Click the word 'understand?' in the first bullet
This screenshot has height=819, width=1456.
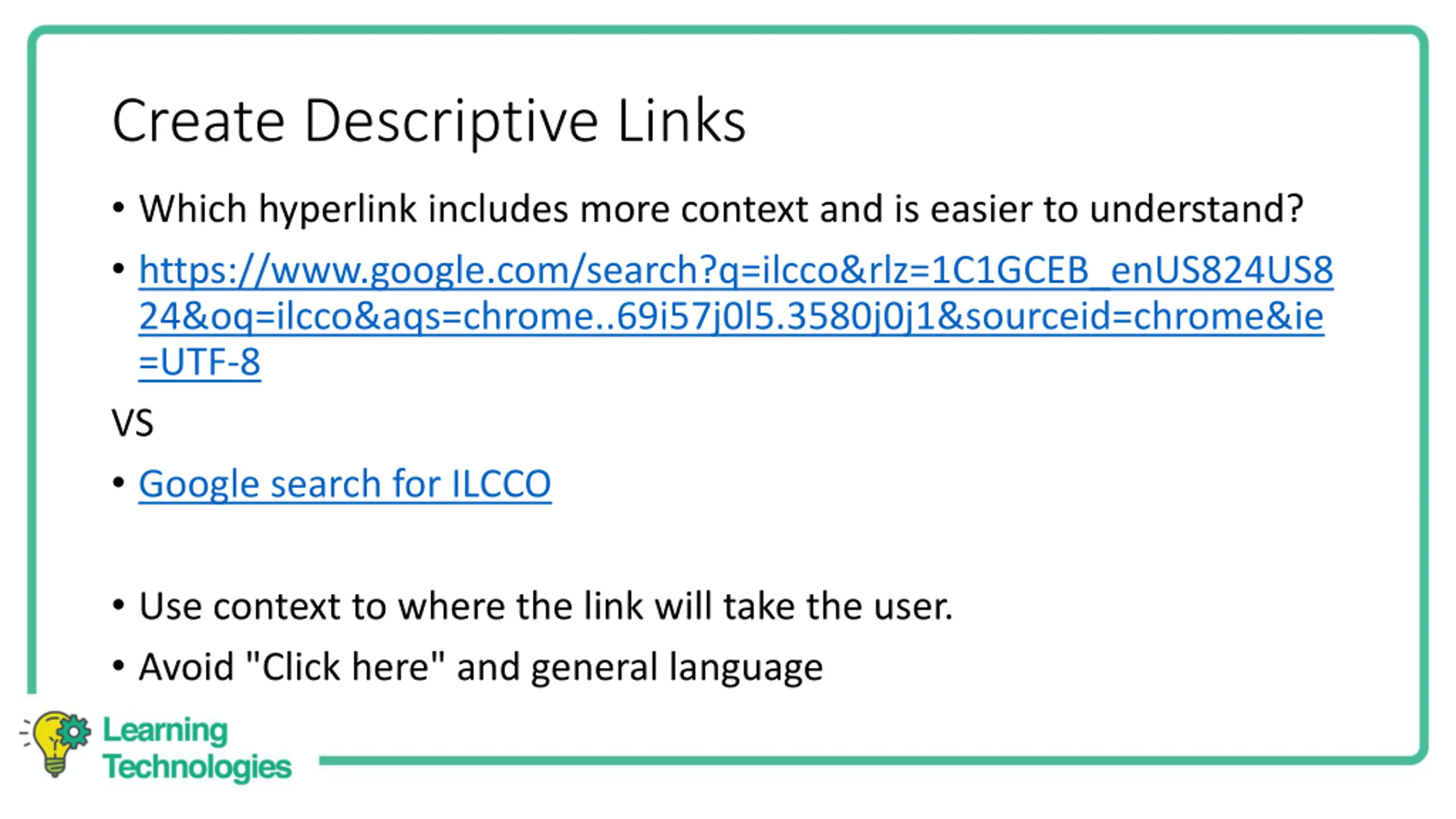point(1197,209)
